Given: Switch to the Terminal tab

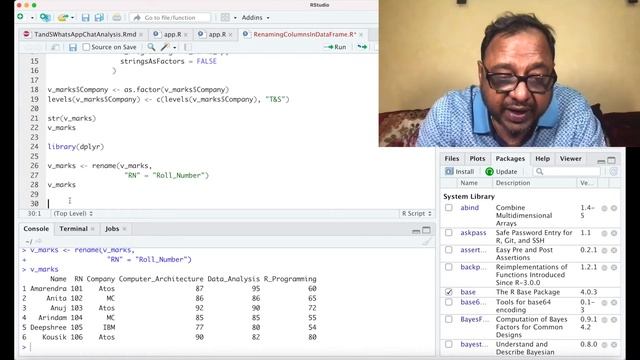Looking at the screenshot, I should [73, 229].
